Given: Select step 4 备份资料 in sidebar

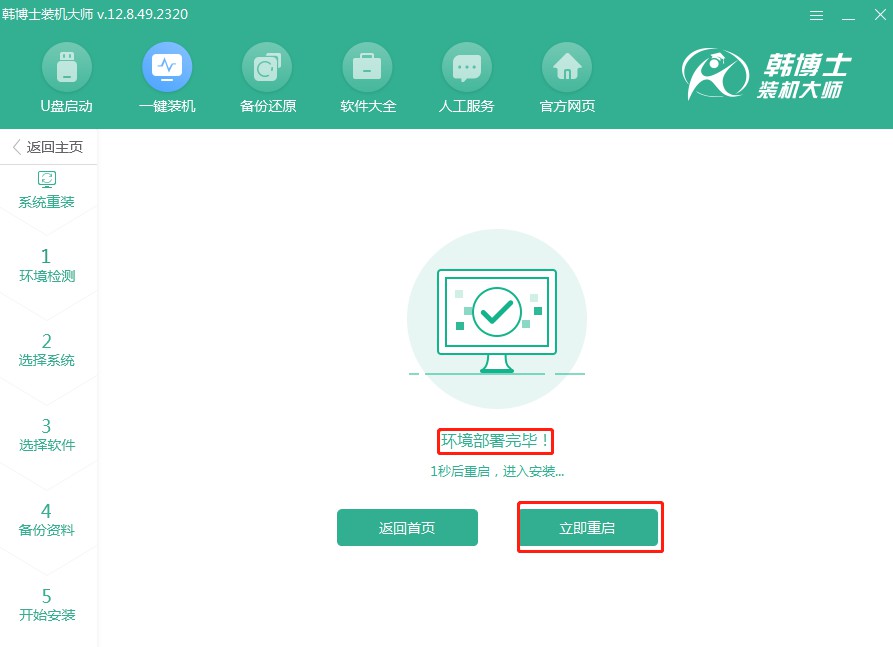Looking at the screenshot, I should (47, 520).
